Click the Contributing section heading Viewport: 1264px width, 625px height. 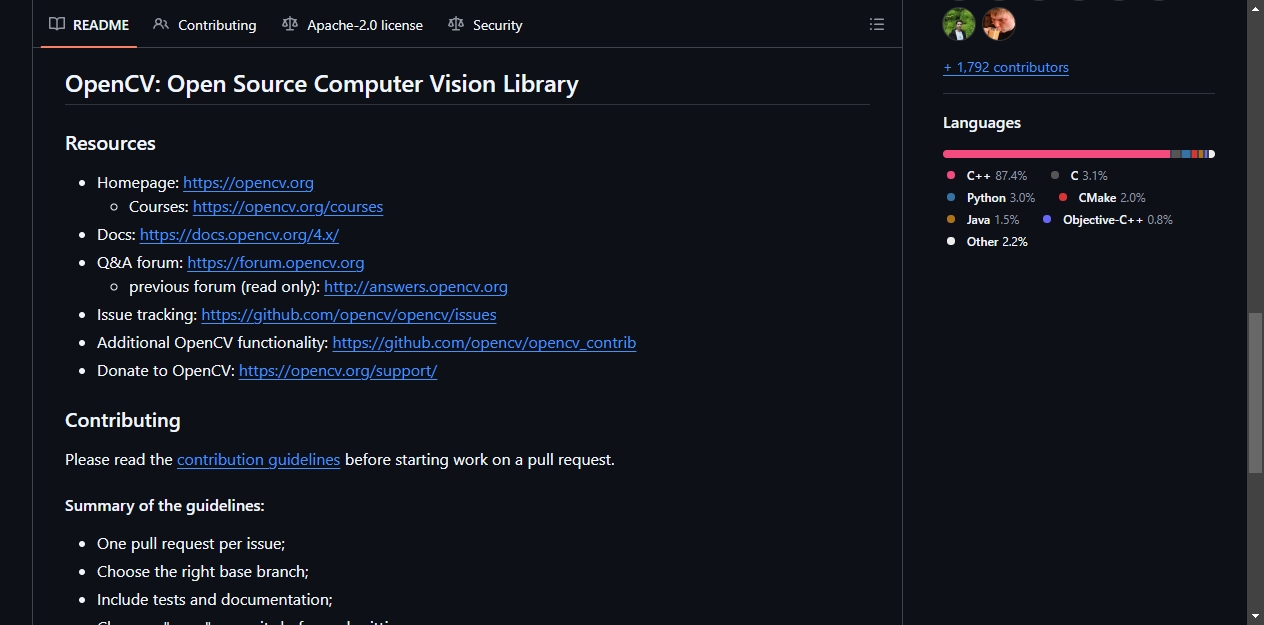click(123, 420)
